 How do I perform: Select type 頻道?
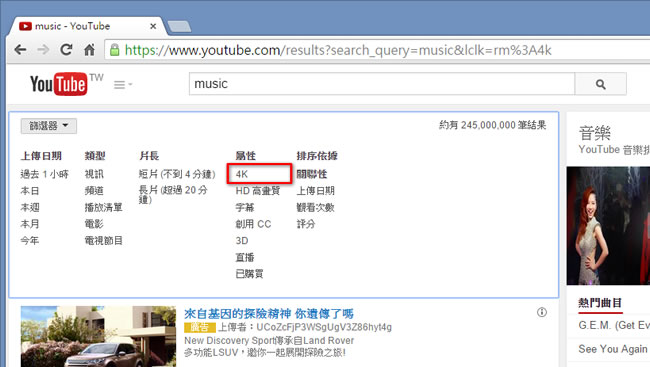pyautogui.click(x=94, y=191)
